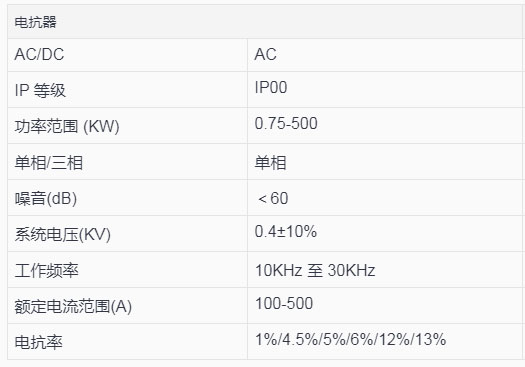
Task: Click the 0.75-500 power value
Action: coord(286,124)
